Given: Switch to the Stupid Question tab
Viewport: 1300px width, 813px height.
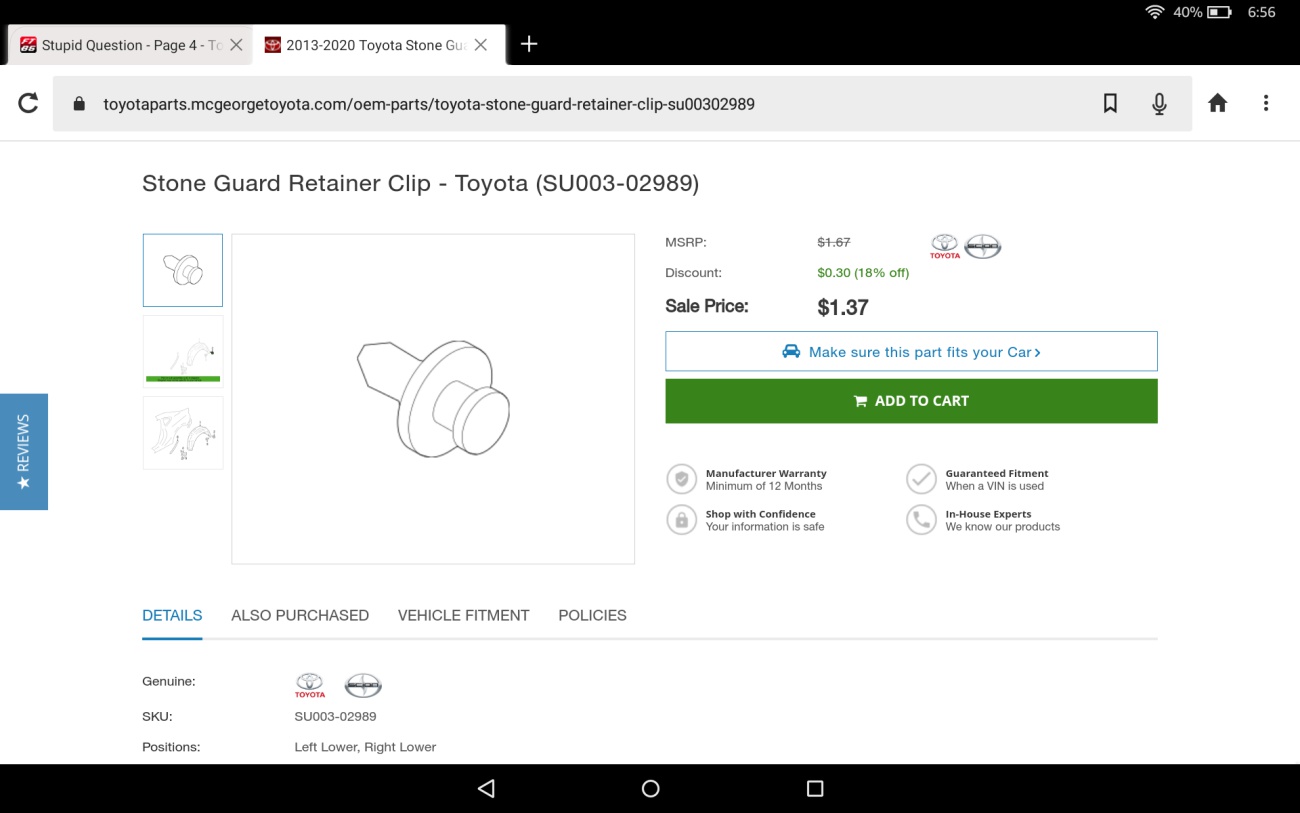Looking at the screenshot, I should coord(120,45).
